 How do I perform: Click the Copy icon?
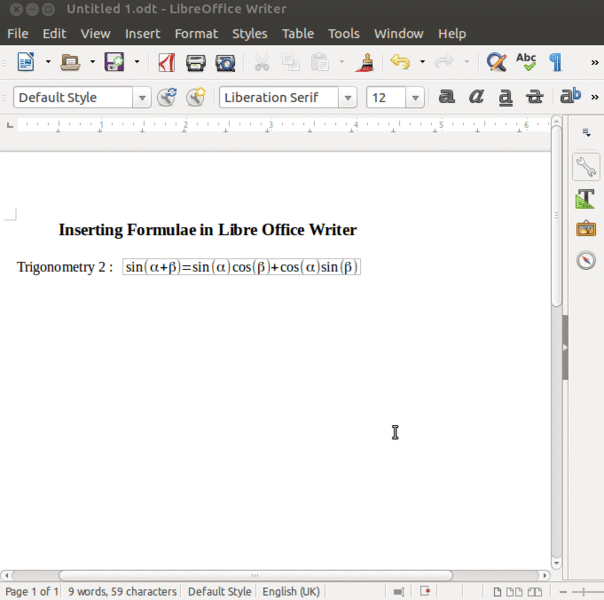click(291, 62)
